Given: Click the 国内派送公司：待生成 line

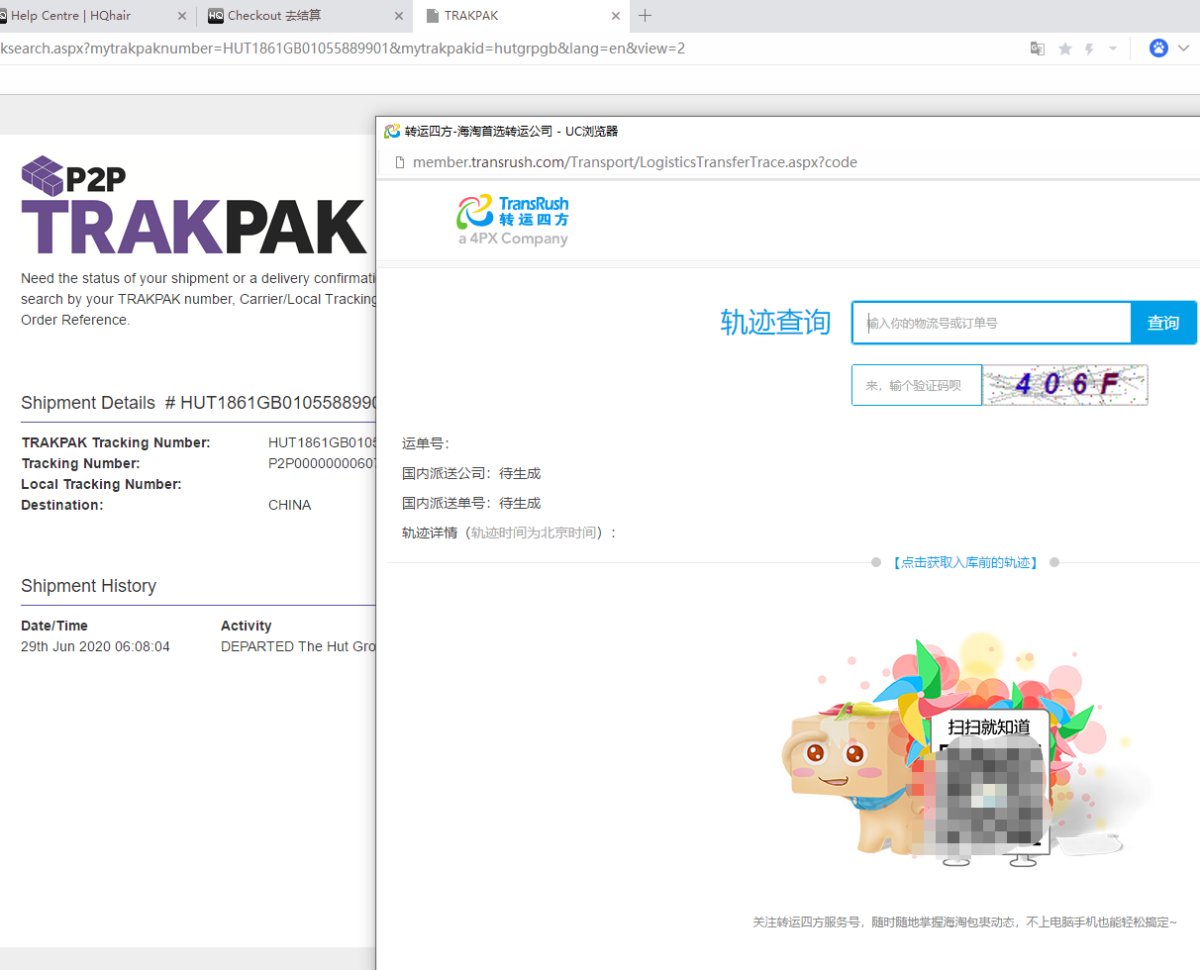Looking at the screenshot, I should pos(471,473).
